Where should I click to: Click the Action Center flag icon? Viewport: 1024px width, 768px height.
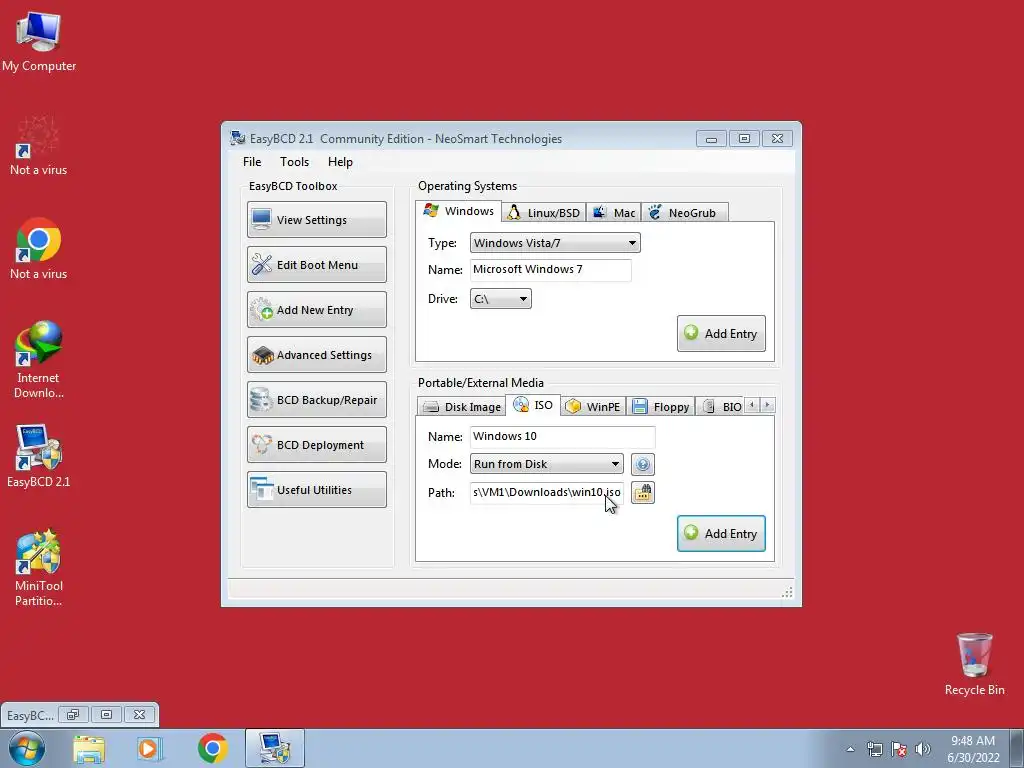click(899, 749)
